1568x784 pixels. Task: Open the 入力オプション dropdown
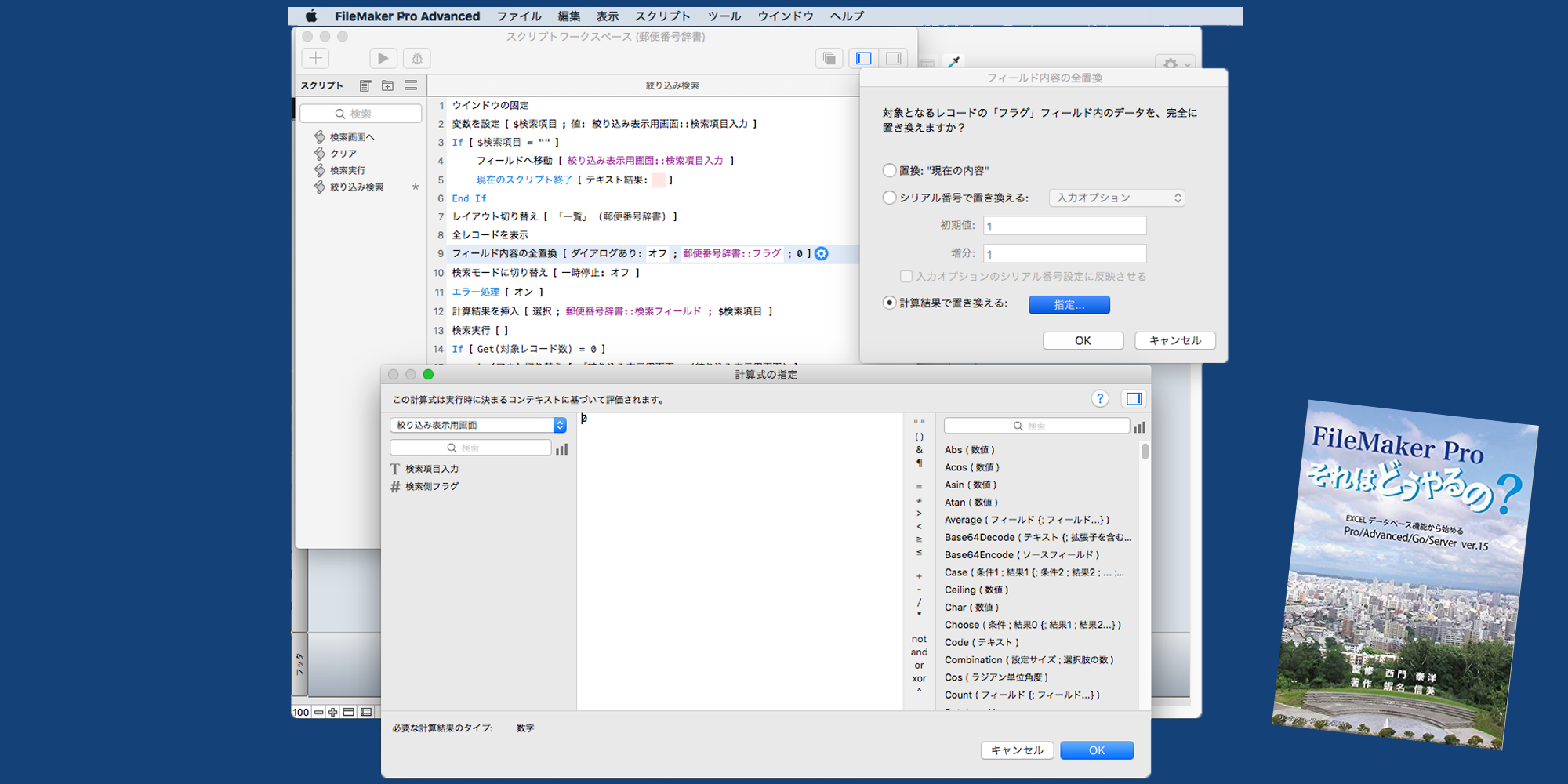coord(1116,198)
